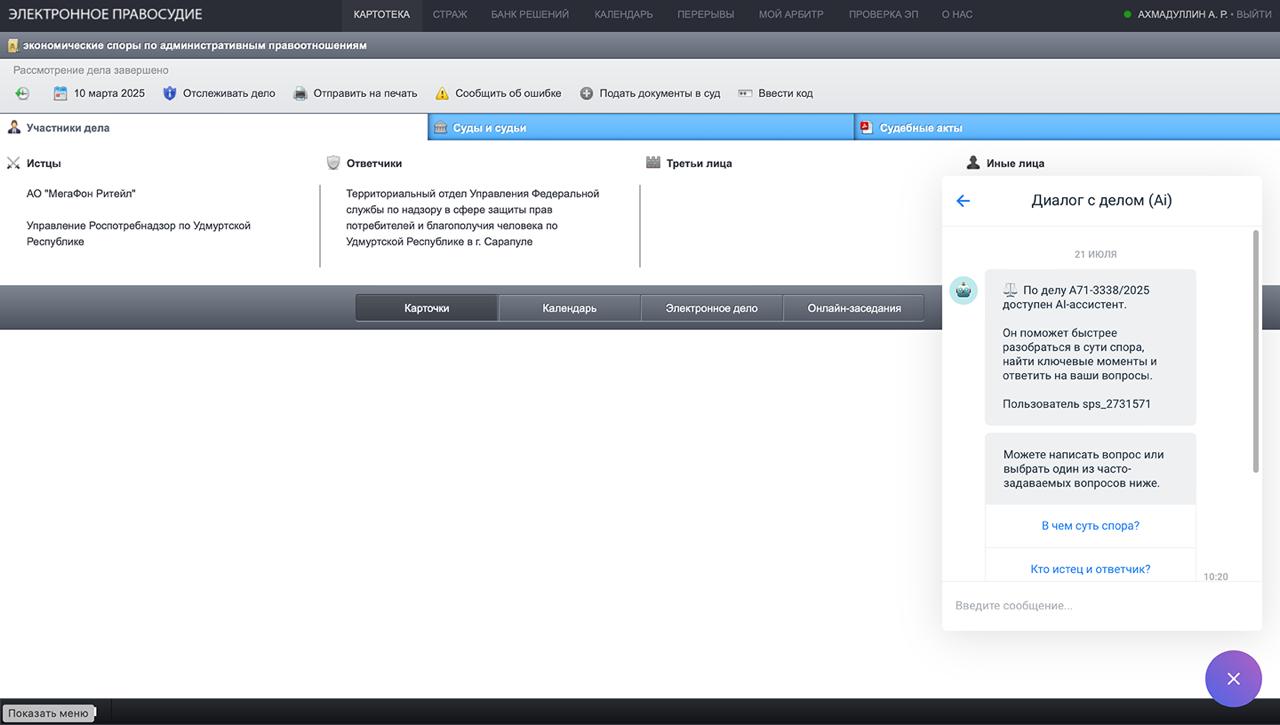
Task: Go back using the AI dialog's arrow
Action: pyautogui.click(x=963, y=201)
